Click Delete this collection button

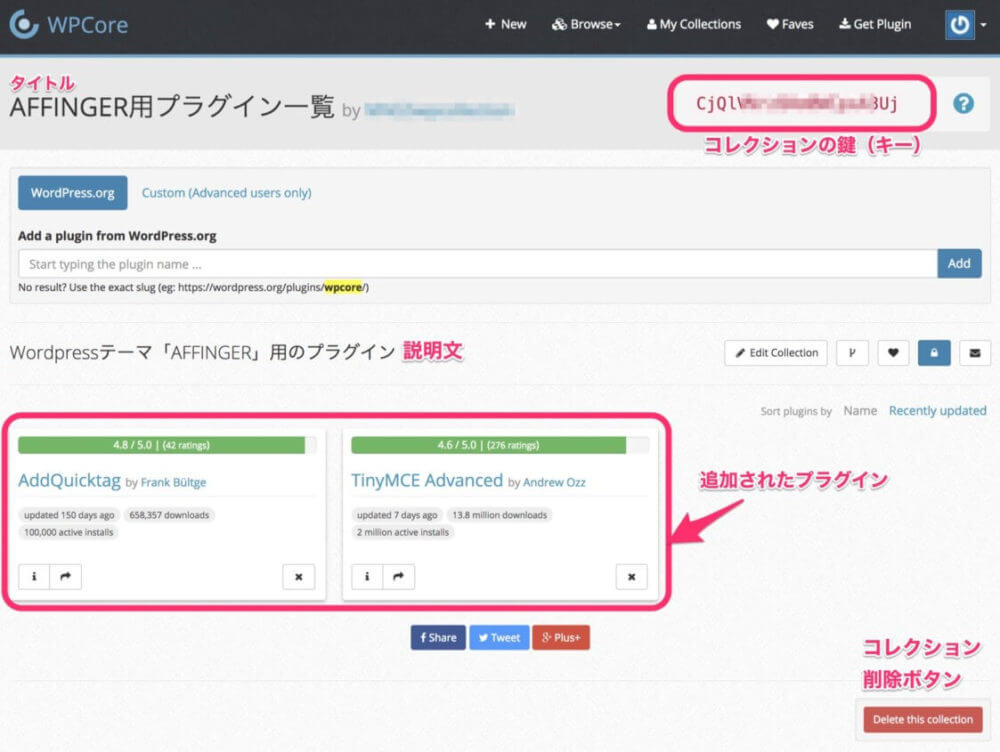923,719
